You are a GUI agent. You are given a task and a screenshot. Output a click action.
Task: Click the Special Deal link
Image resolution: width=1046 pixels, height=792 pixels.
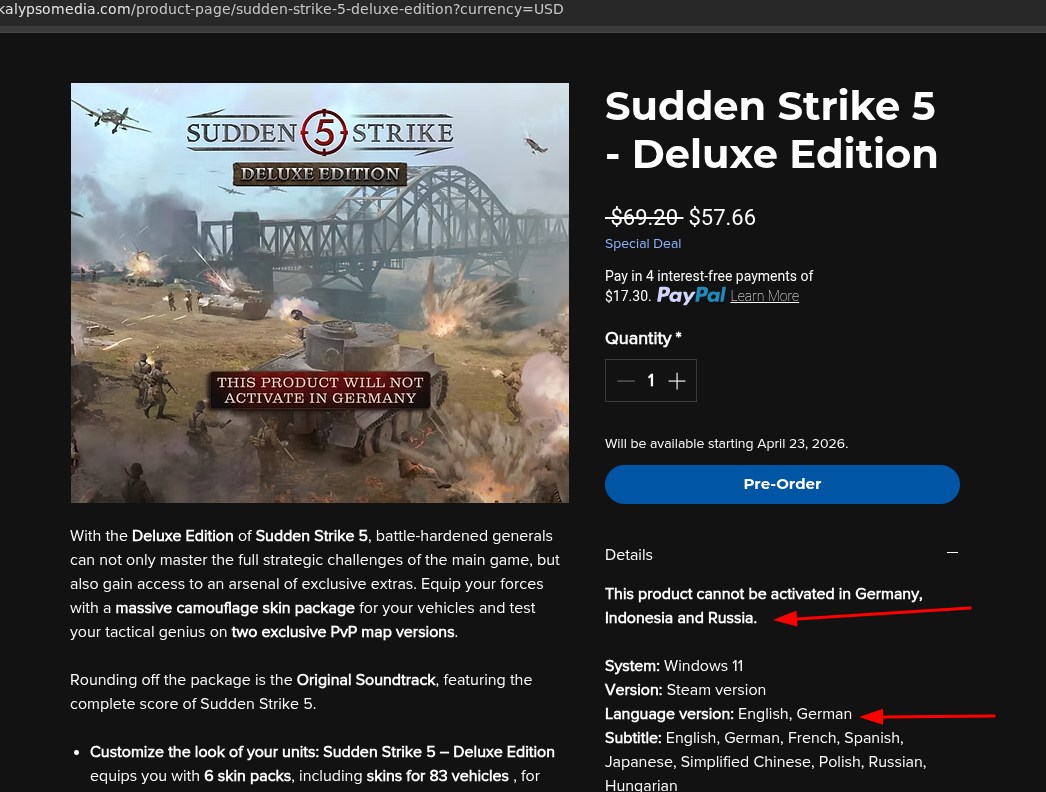643,243
